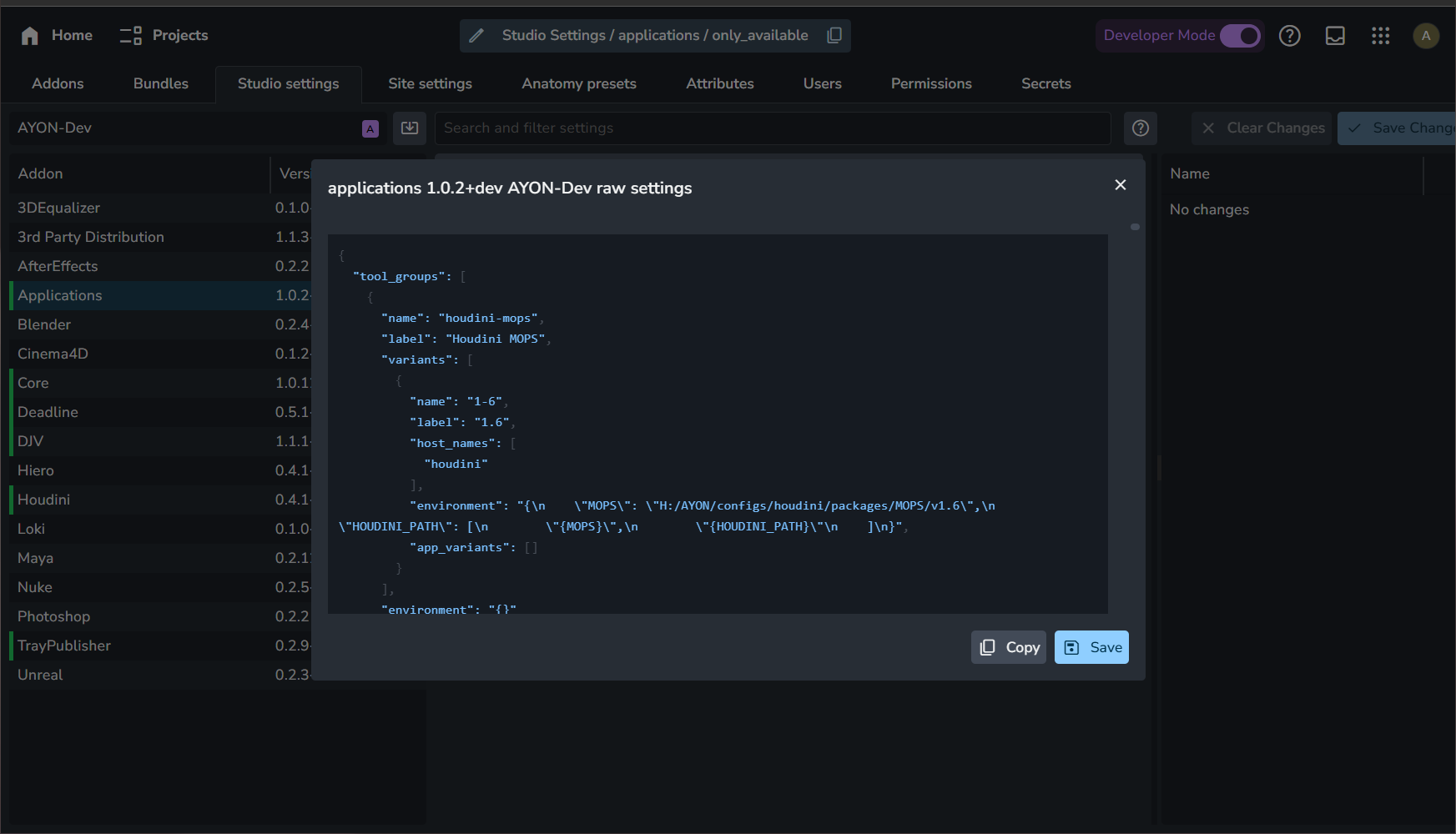
Task: Open the help question mark icon
Action: pyautogui.click(x=1289, y=36)
